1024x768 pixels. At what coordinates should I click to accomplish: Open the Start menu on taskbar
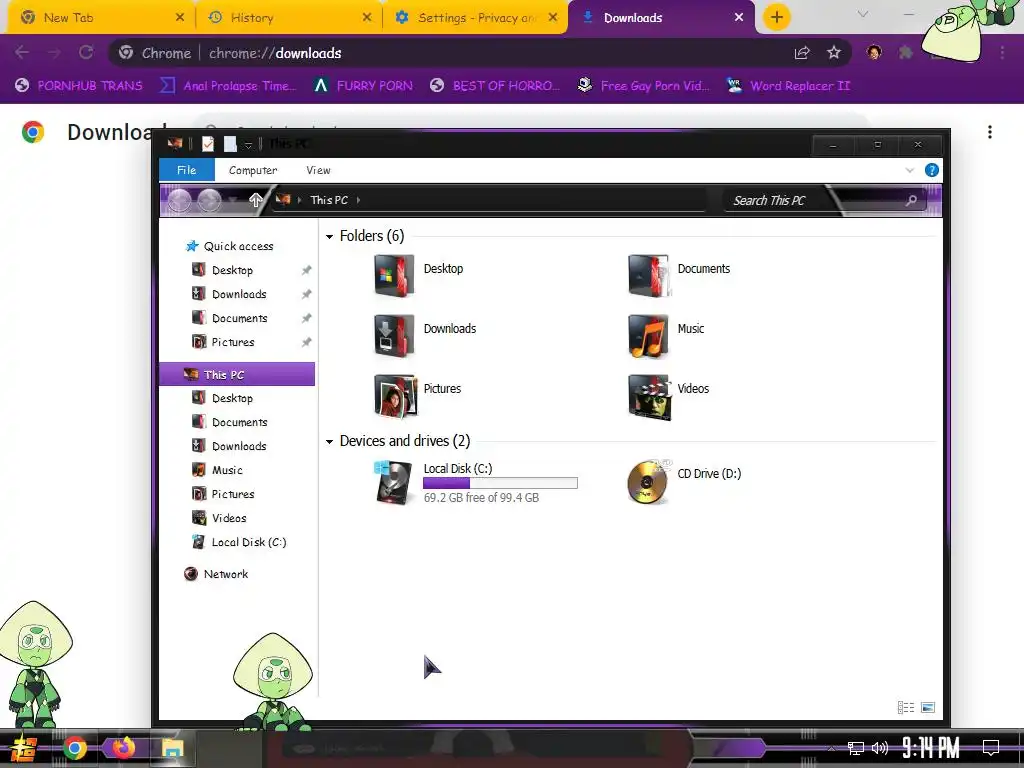[x=24, y=748]
